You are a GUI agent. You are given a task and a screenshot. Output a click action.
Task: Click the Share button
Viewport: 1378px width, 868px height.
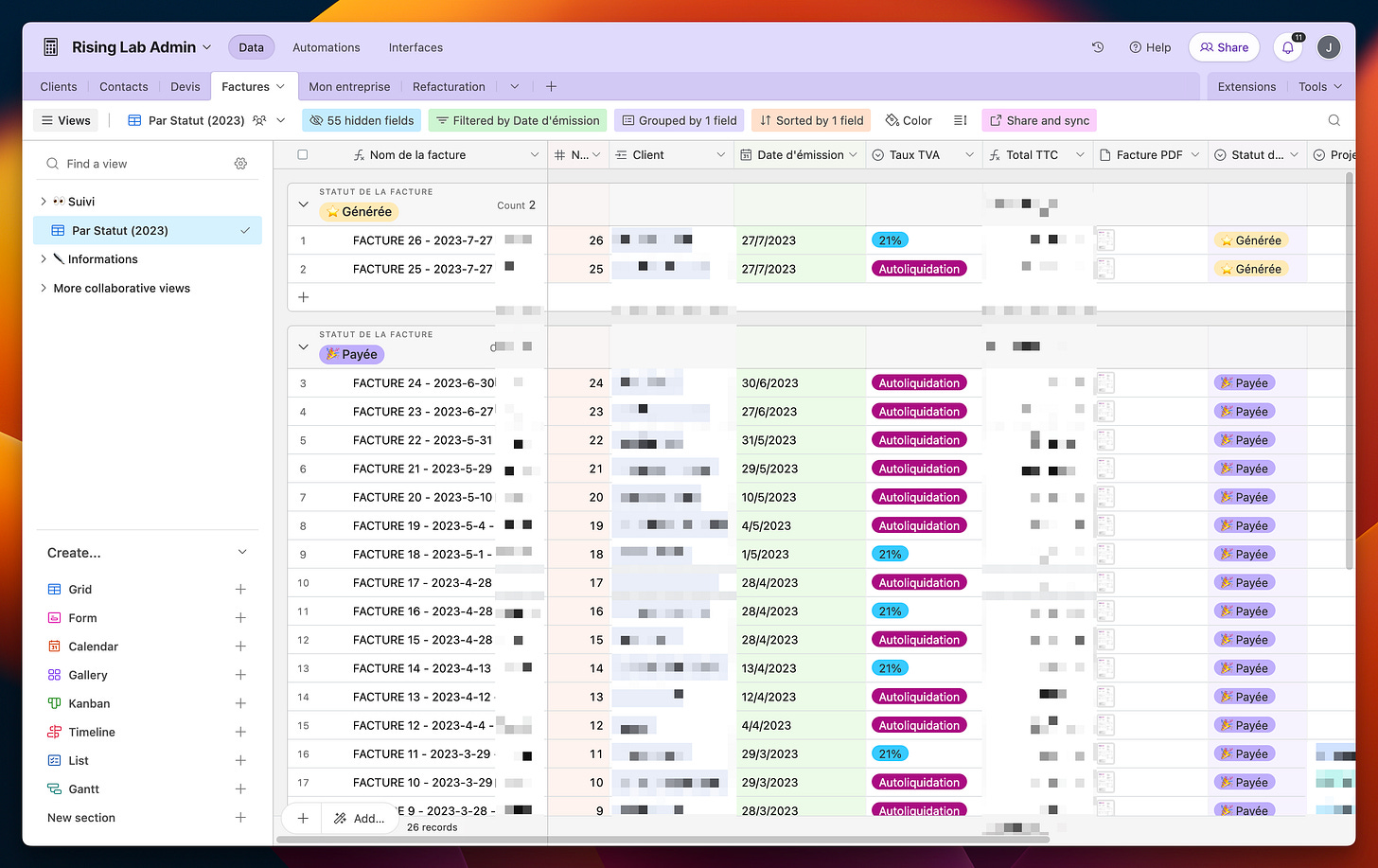click(x=1225, y=47)
